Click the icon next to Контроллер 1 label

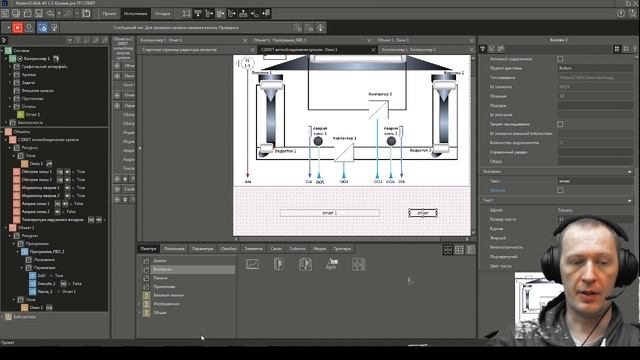[x=56, y=59]
